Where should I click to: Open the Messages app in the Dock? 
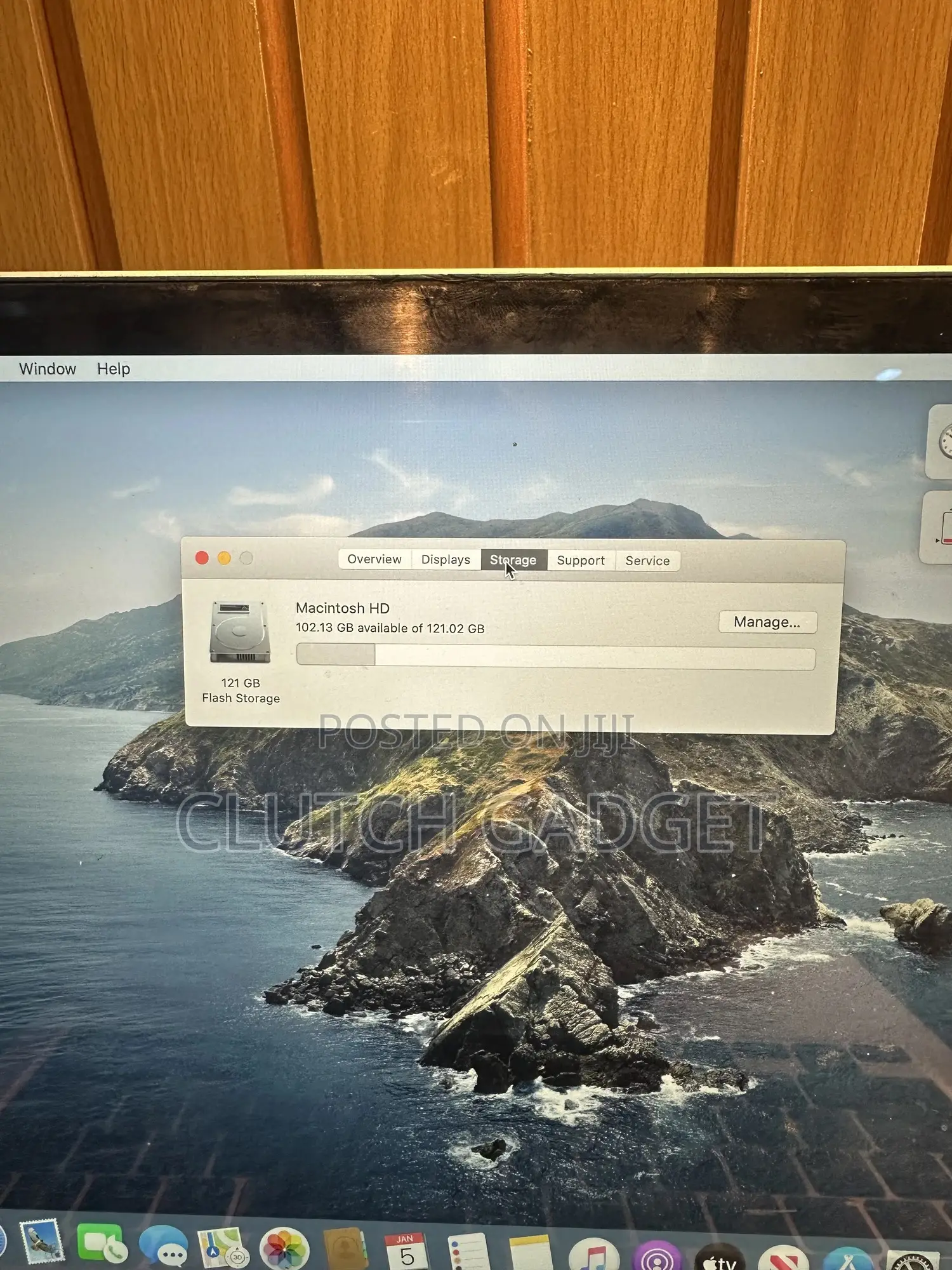[x=163, y=1245]
